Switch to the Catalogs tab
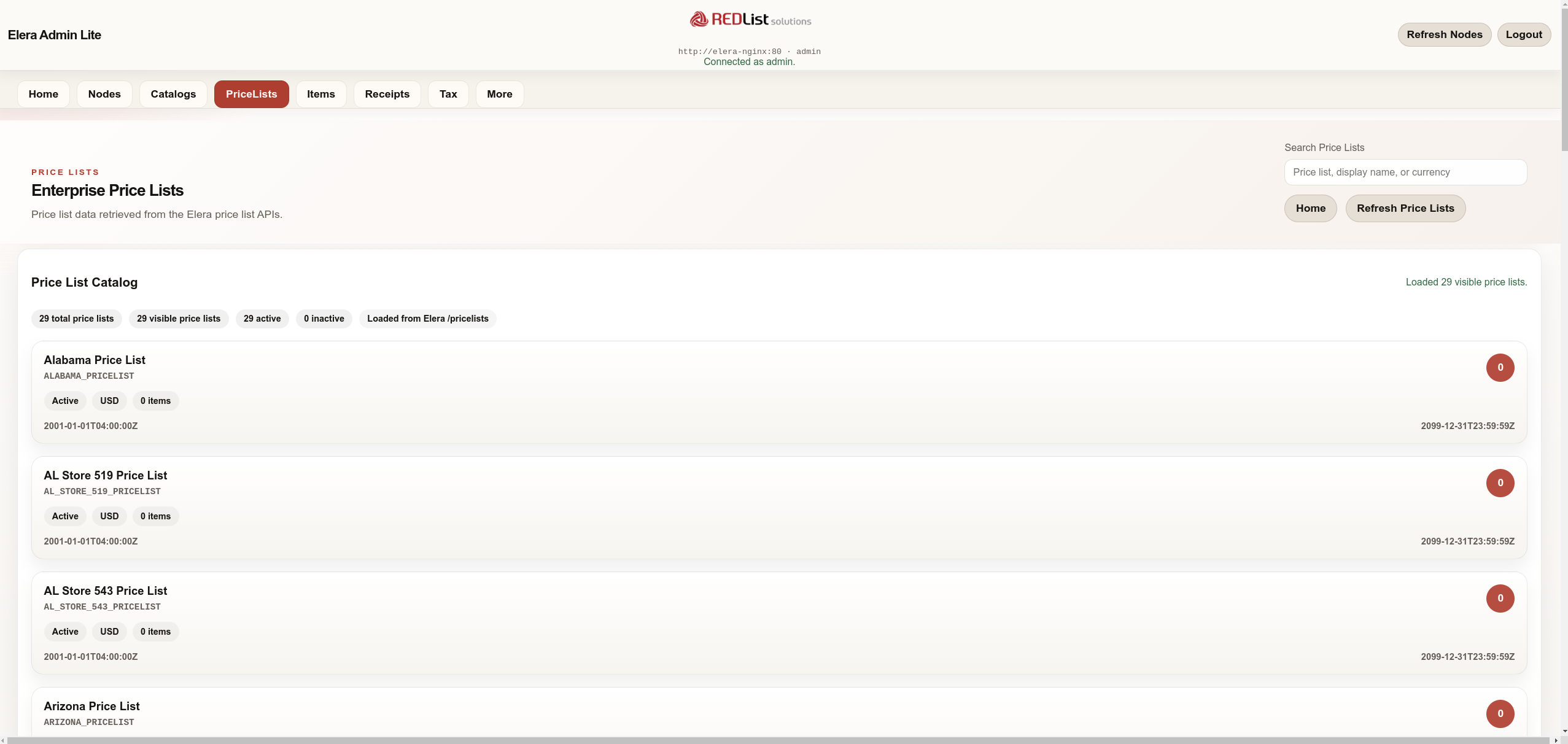This screenshot has height=744, width=1568. (x=173, y=94)
